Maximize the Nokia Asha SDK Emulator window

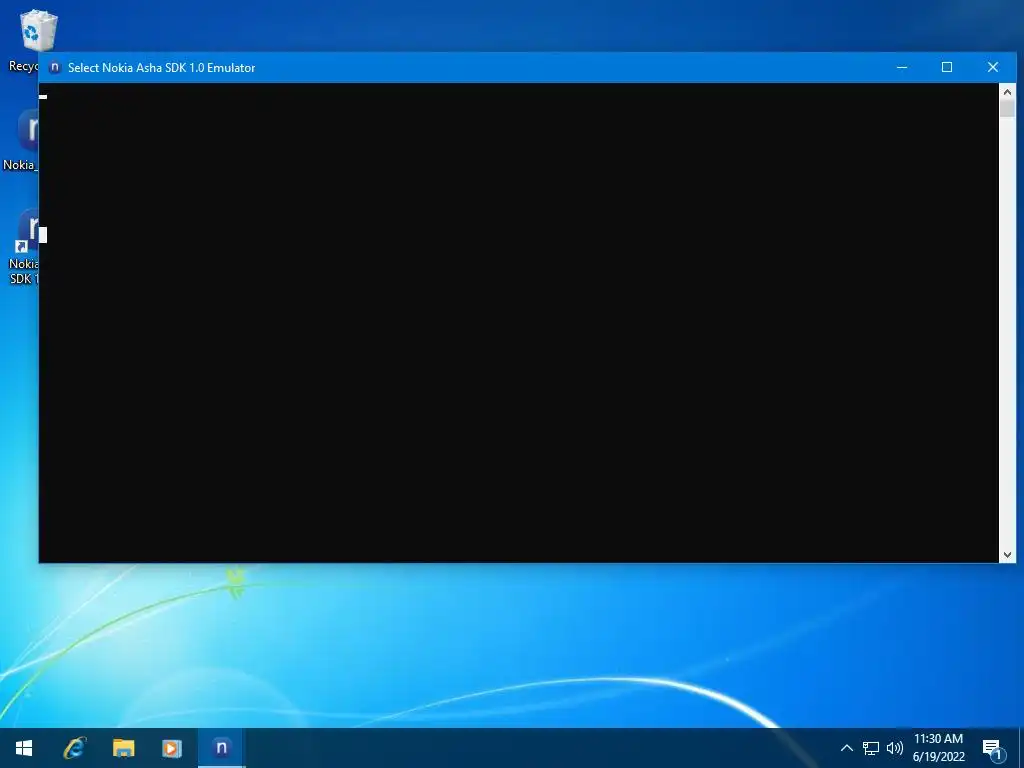(947, 67)
